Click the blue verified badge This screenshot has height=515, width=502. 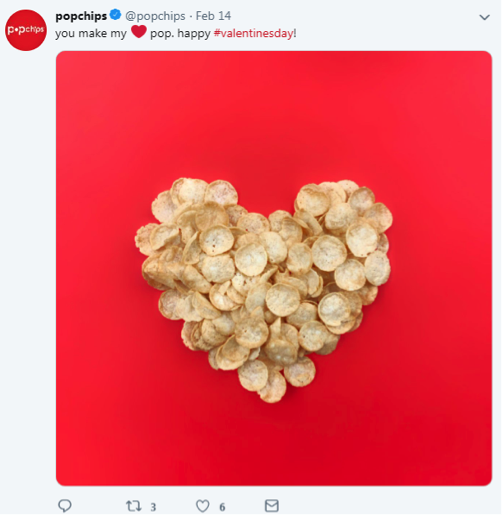tap(115, 15)
